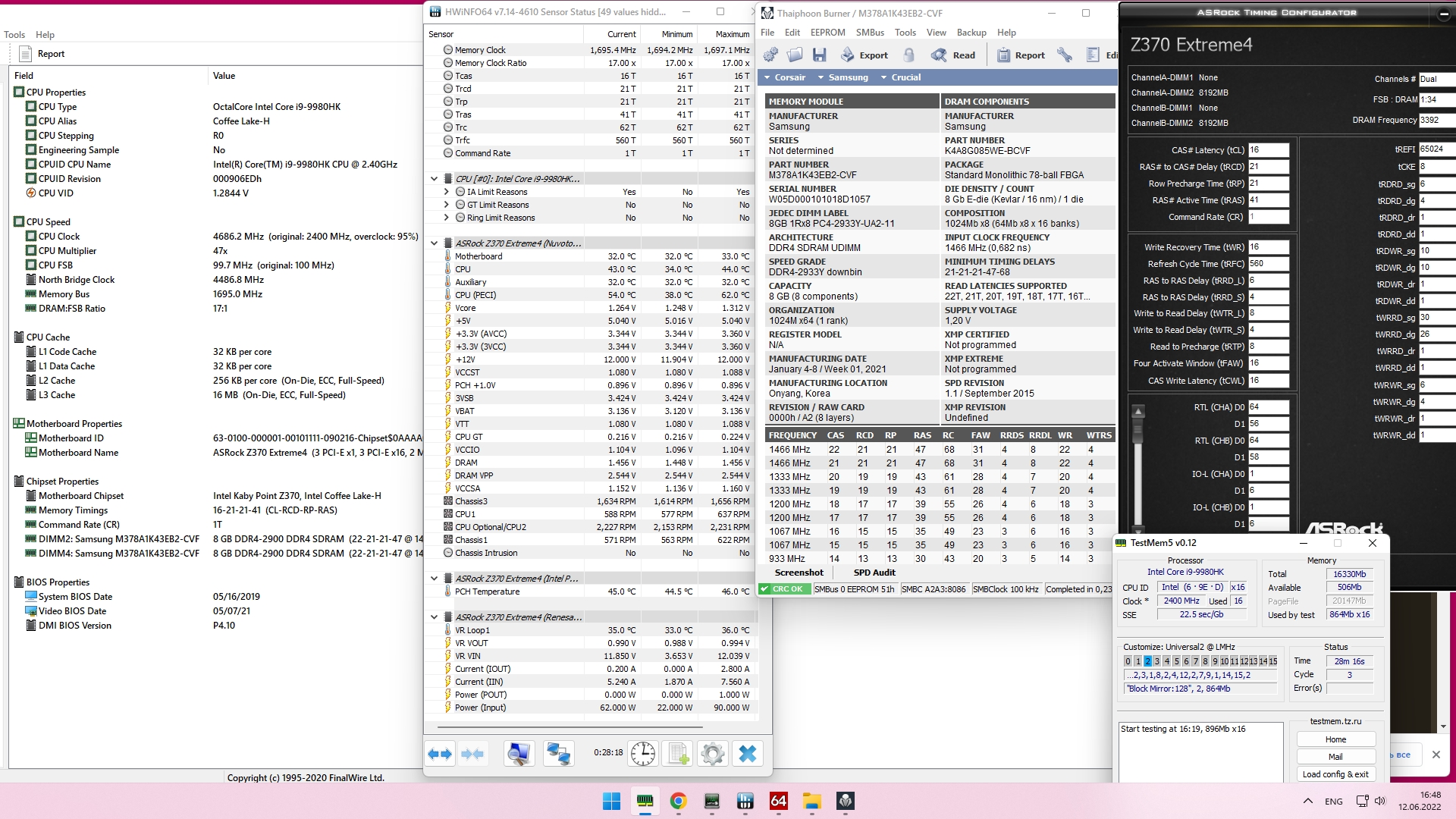The width and height of the screenshot is (1456, 819).
Task: Toggle test number 5 in TestMem5
Action: 1176,661
